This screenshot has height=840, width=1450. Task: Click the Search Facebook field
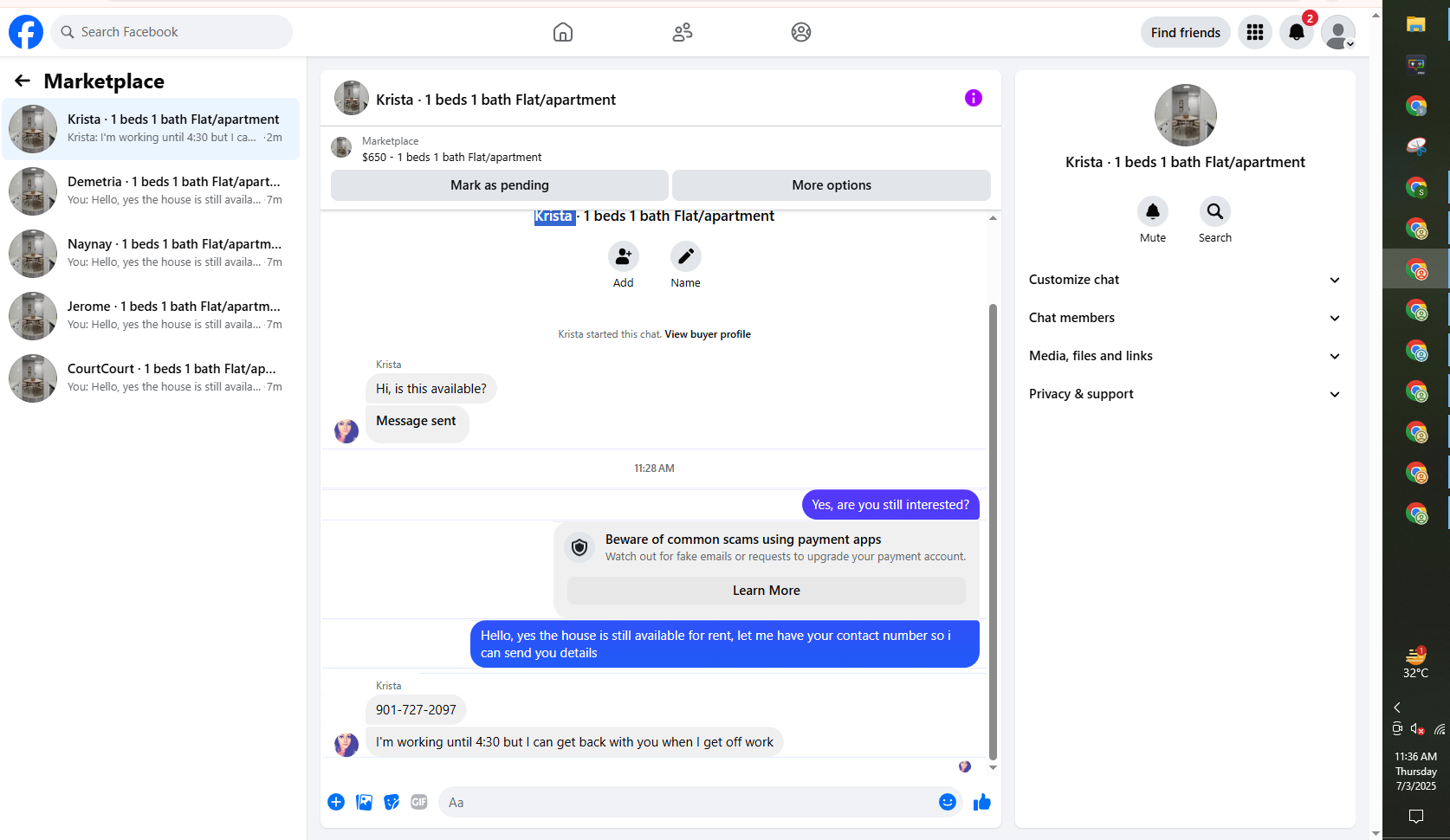tap(172, 32)
